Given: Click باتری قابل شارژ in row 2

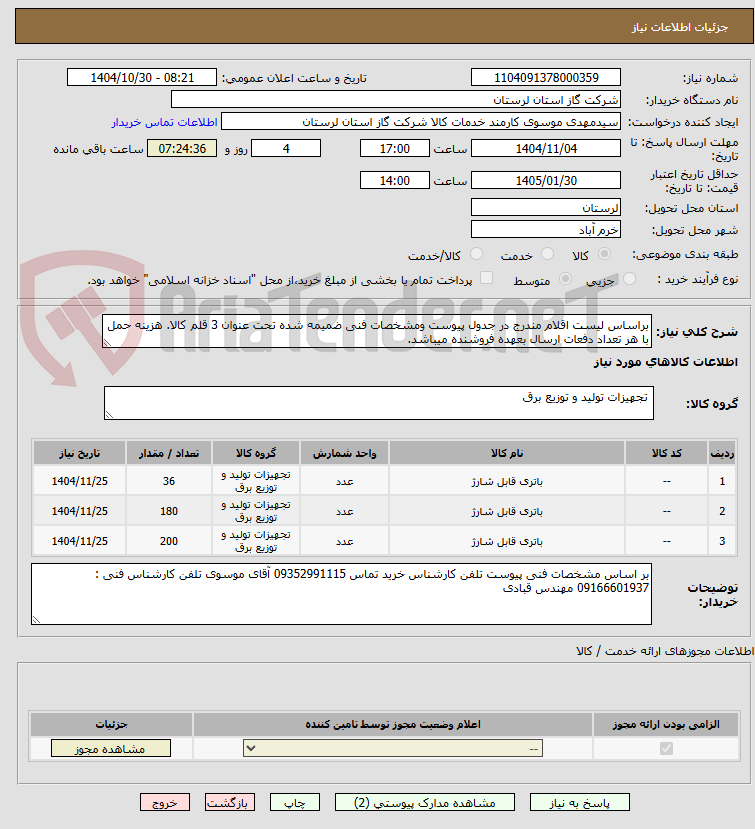Looking at the screenshot, I should coord(507,511).
